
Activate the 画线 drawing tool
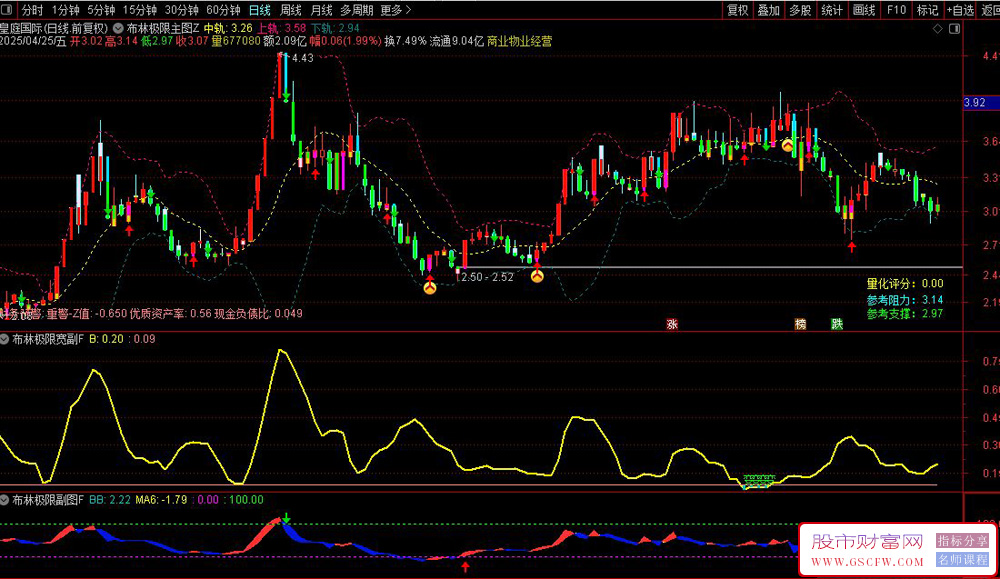click(x=864, y=10)
